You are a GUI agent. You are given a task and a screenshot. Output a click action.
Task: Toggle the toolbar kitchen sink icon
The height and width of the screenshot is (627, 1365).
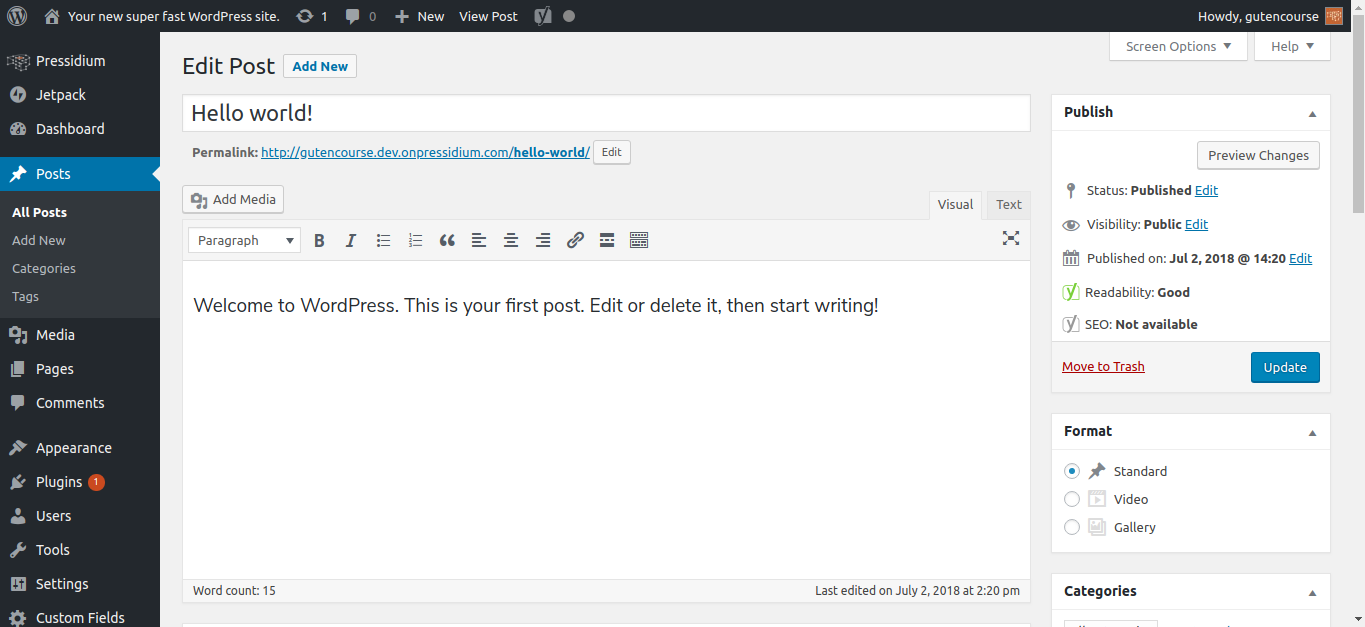click(639, 240)
